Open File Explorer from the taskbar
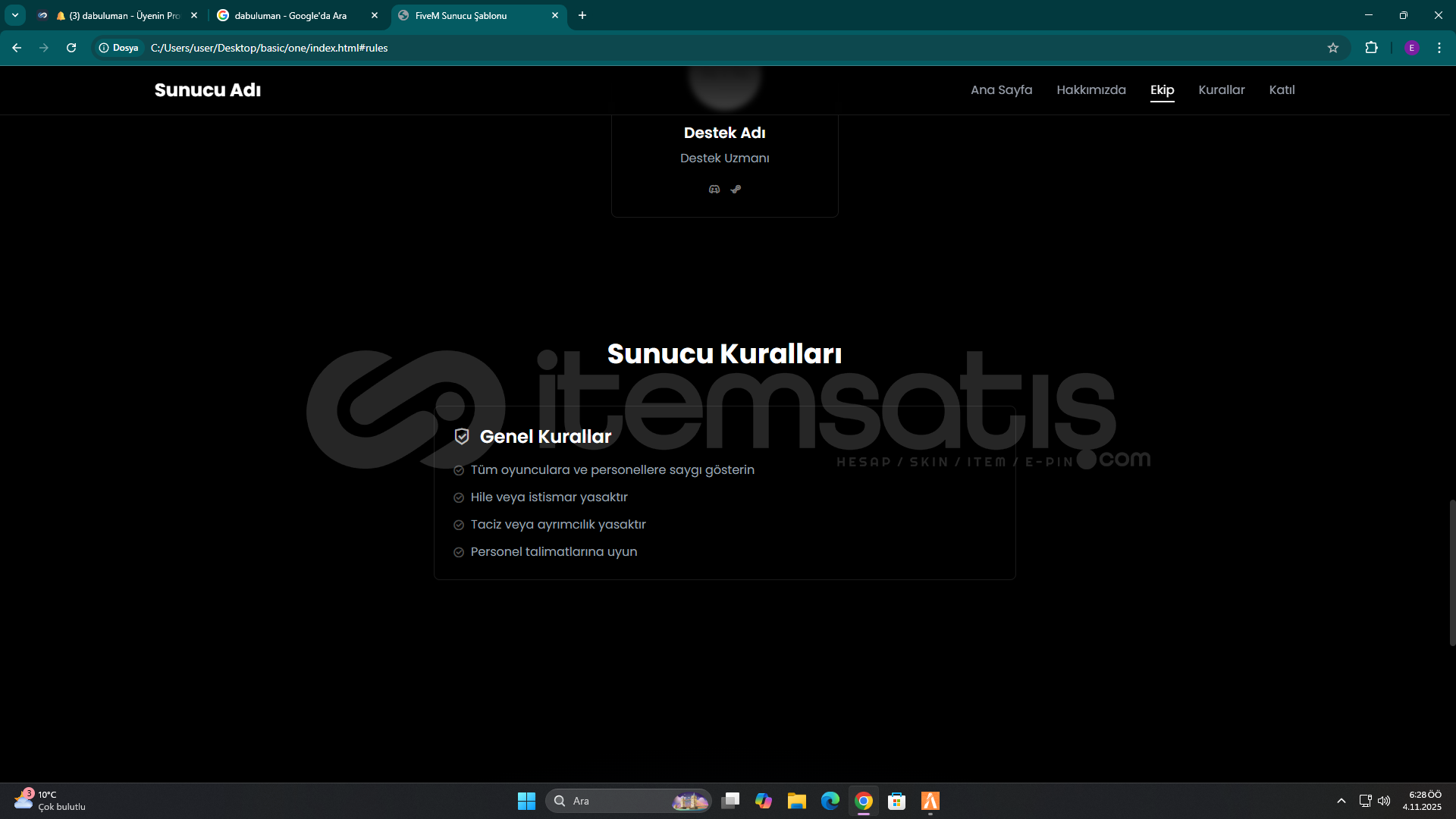The height and width of the screenshot is (819, 1456). (796, 801)
